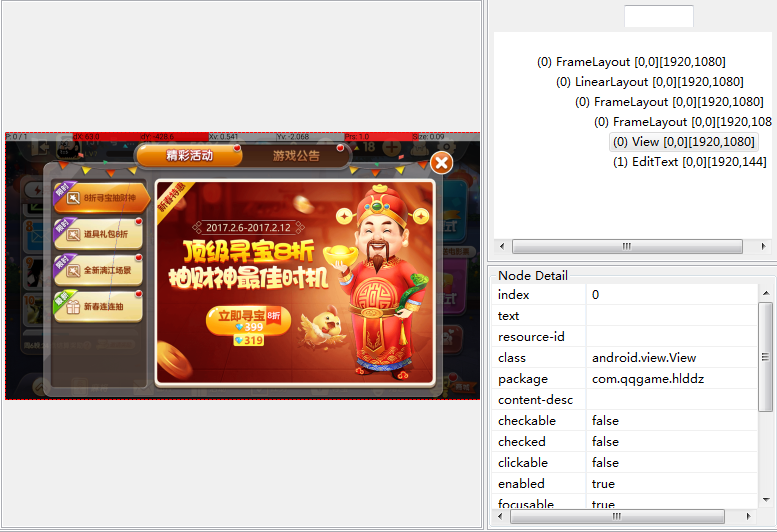Click Node Detail scroll down arrow
777x532 pixels.
pos(766,500)
